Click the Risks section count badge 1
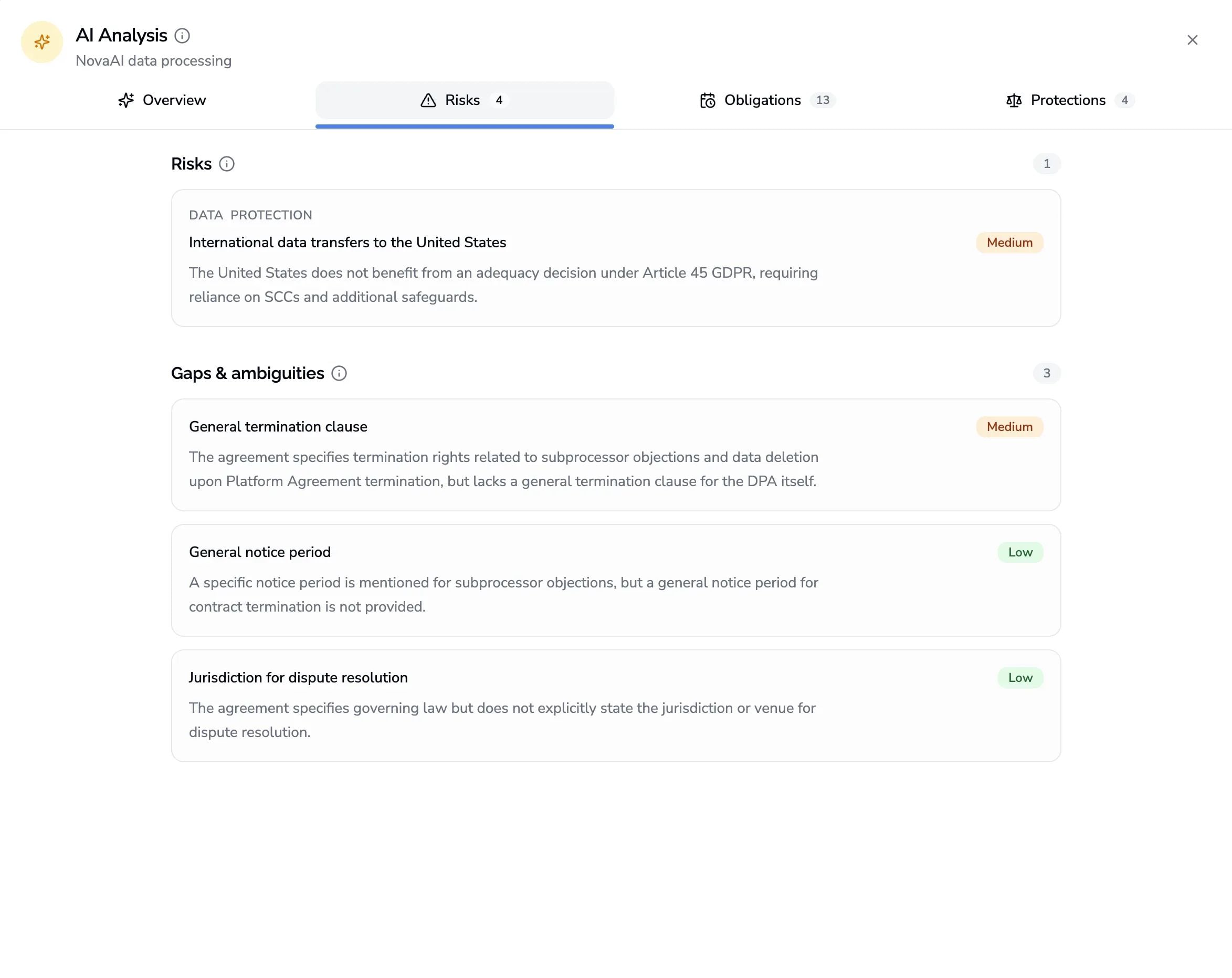Screen dimensions: 1232x978 tap(1046, 164)
